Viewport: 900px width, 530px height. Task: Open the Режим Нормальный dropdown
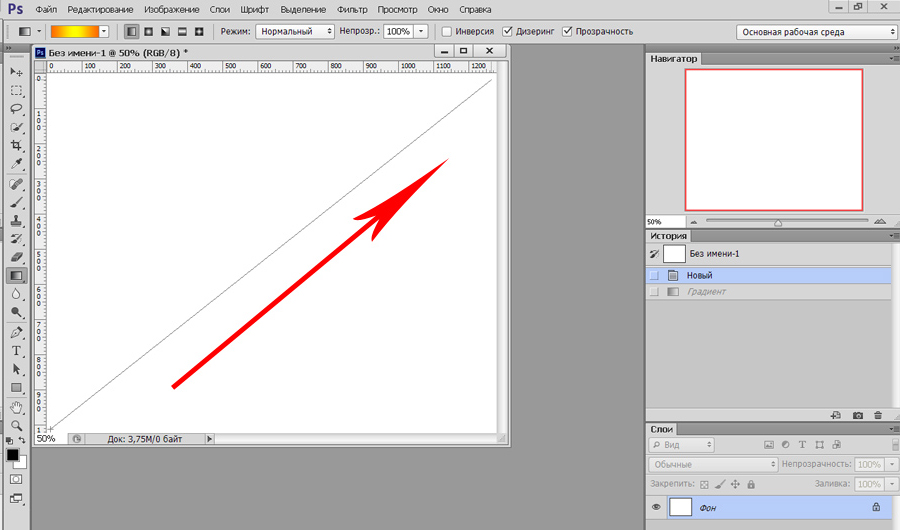point(295,32)
